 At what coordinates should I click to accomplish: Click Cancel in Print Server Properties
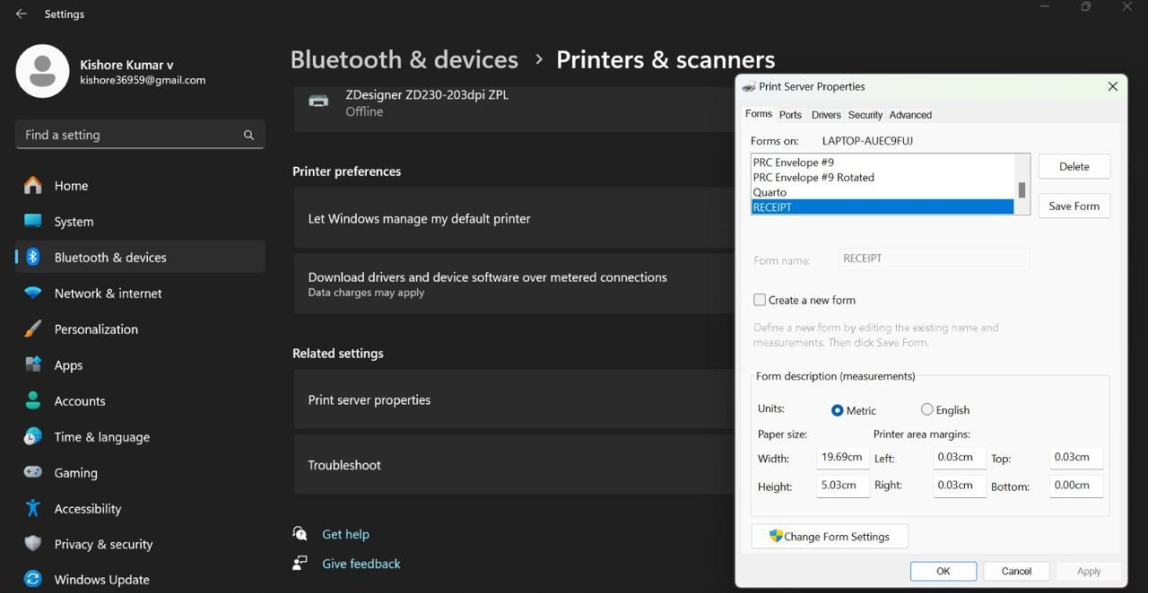coord(1017,571)
